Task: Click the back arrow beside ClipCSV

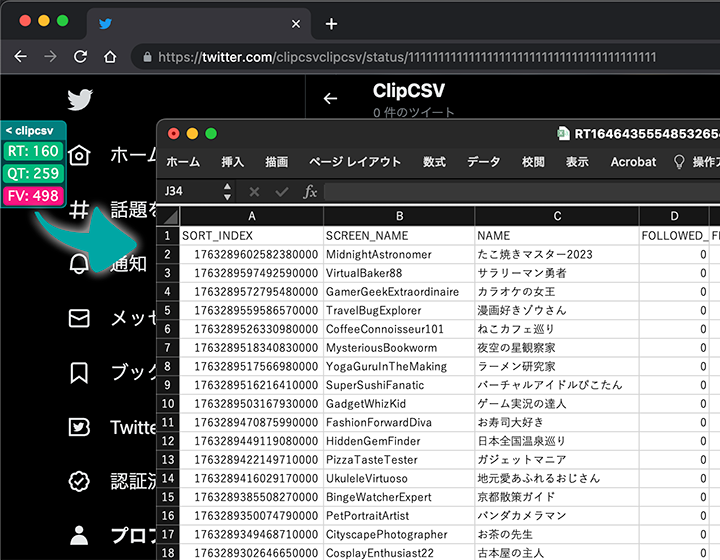Action: (331, 98)
